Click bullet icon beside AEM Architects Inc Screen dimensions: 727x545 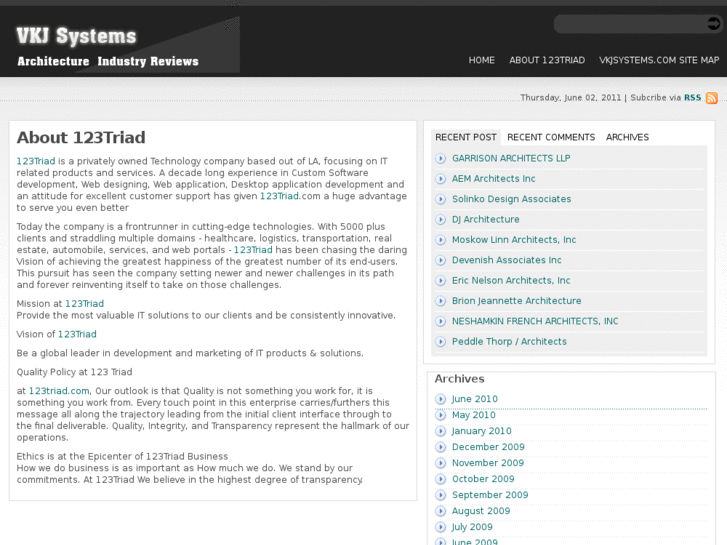pos(440,179)
